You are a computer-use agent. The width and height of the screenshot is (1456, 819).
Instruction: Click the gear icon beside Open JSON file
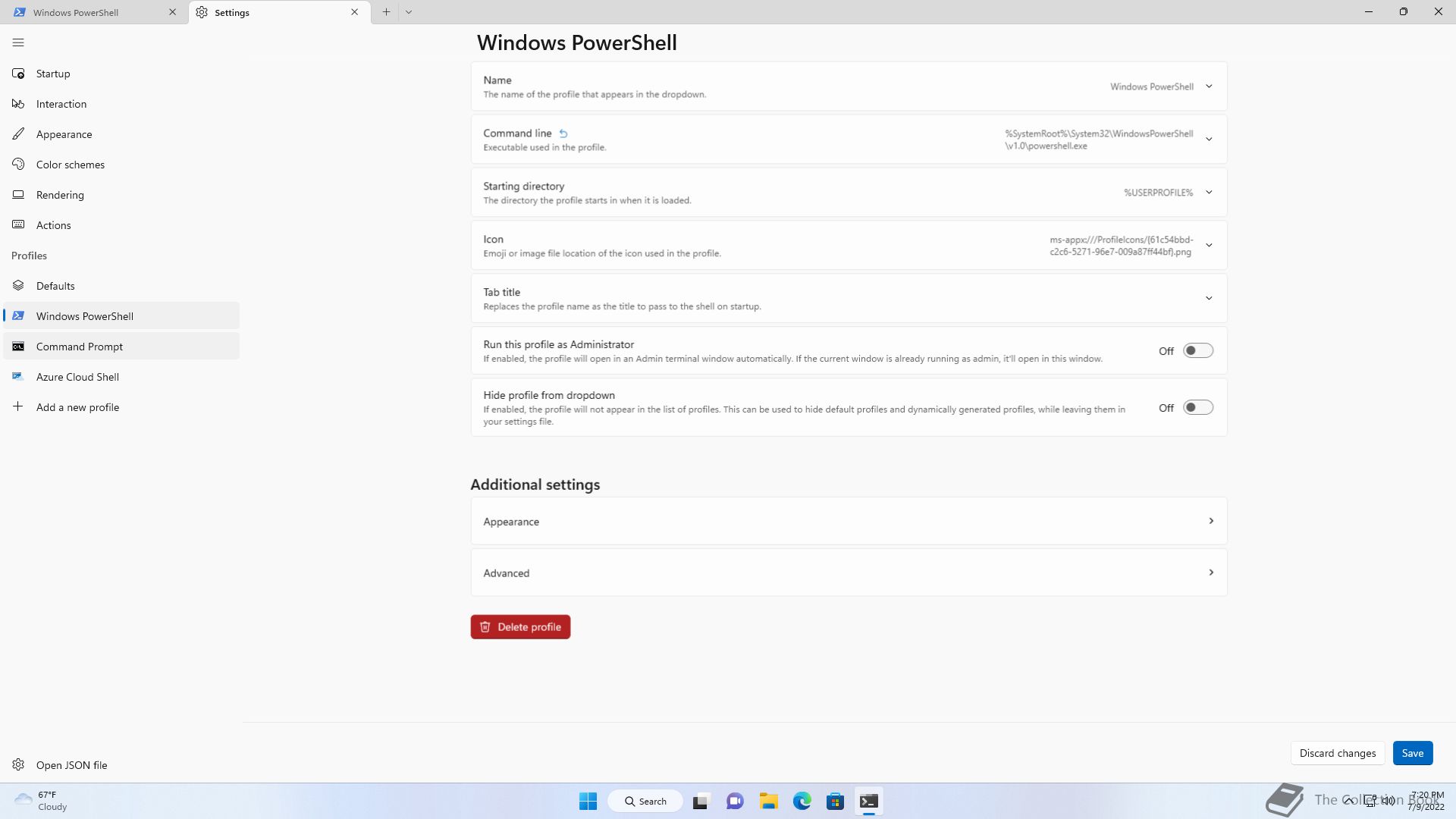18,765
